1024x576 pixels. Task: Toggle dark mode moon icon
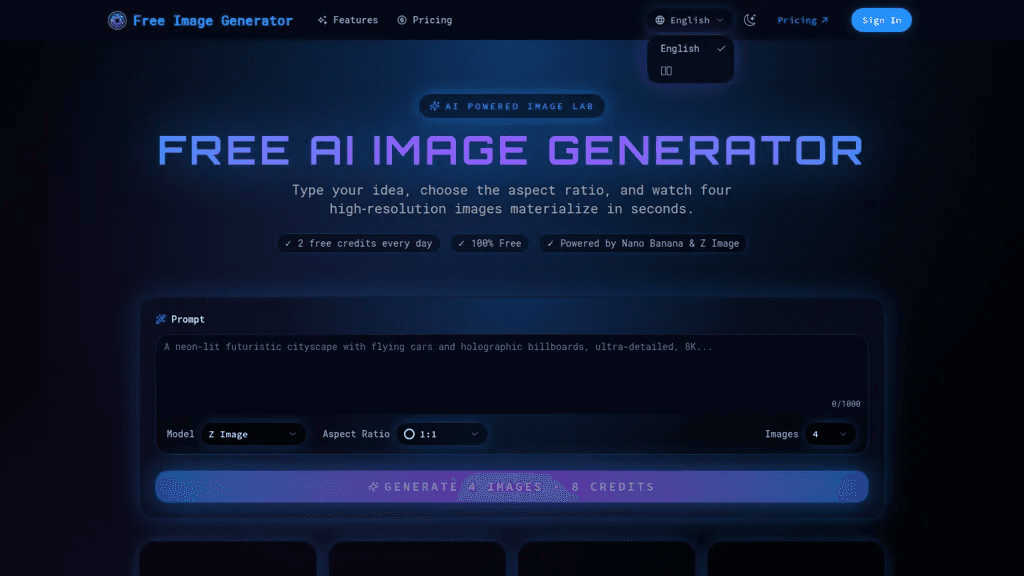pyautogui.click(x=750, y=20)
